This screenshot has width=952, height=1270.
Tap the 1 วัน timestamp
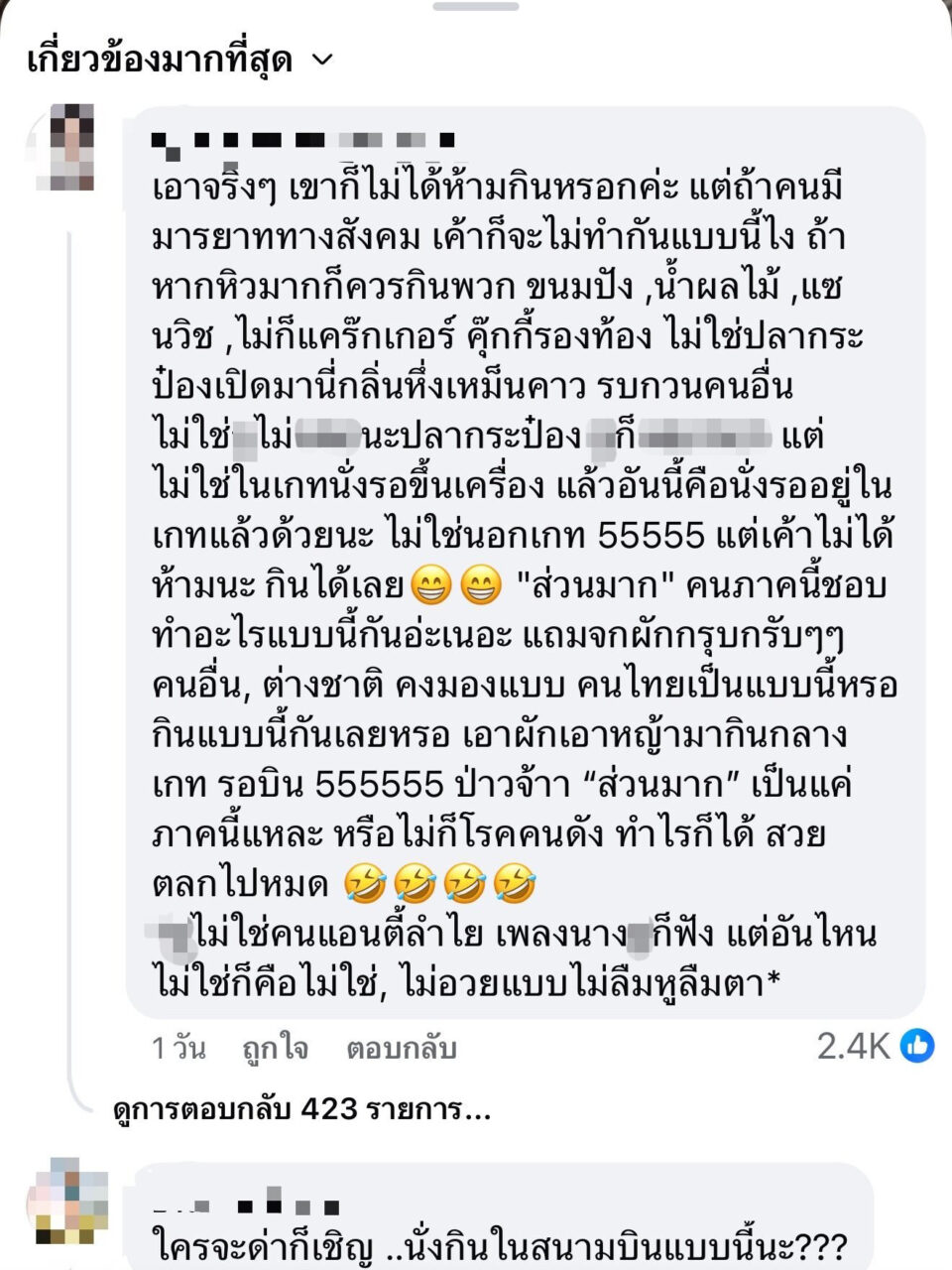178,1048
